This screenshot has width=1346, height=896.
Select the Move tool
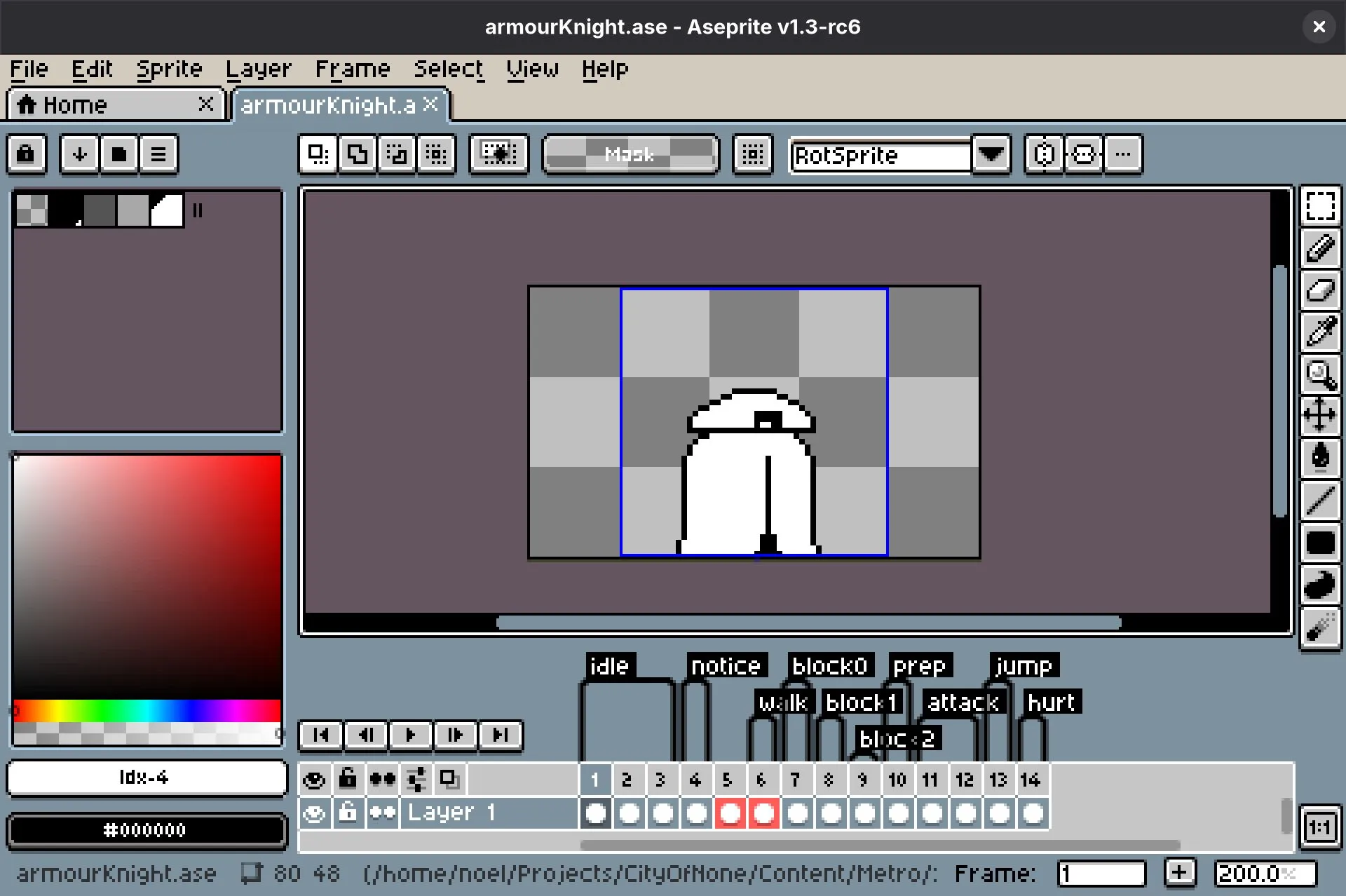1321,415
